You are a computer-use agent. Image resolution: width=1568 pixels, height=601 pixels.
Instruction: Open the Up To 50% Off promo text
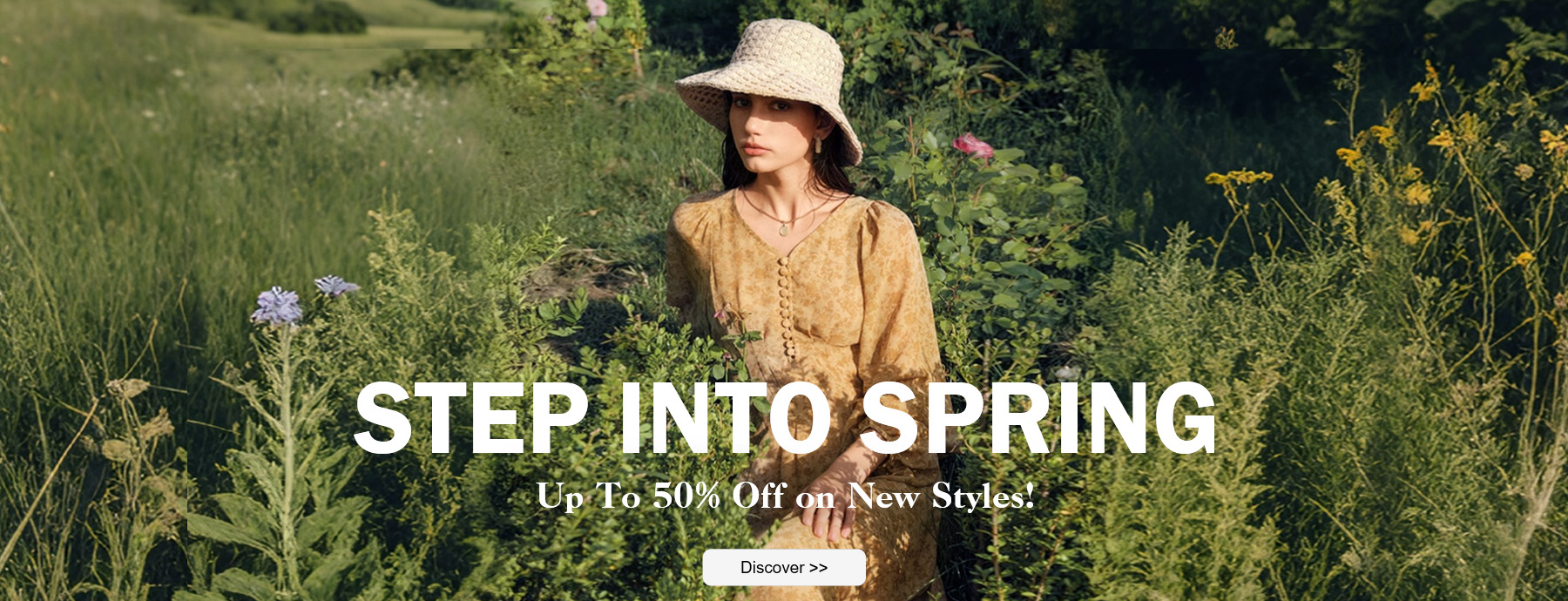(785, 496)
